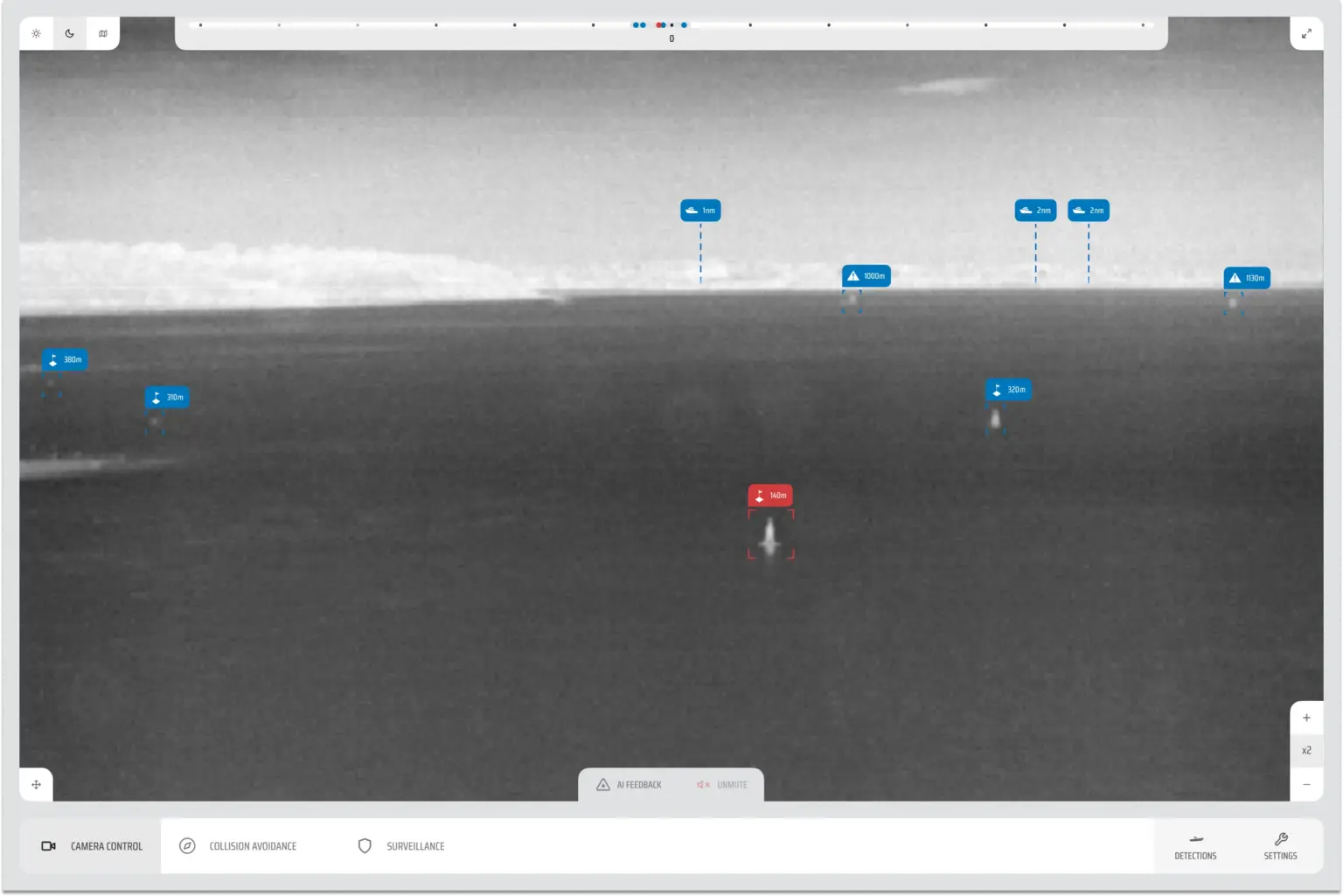Switch to day mode sun icon
The image size is (1343, 896).
tap(36, 34)
